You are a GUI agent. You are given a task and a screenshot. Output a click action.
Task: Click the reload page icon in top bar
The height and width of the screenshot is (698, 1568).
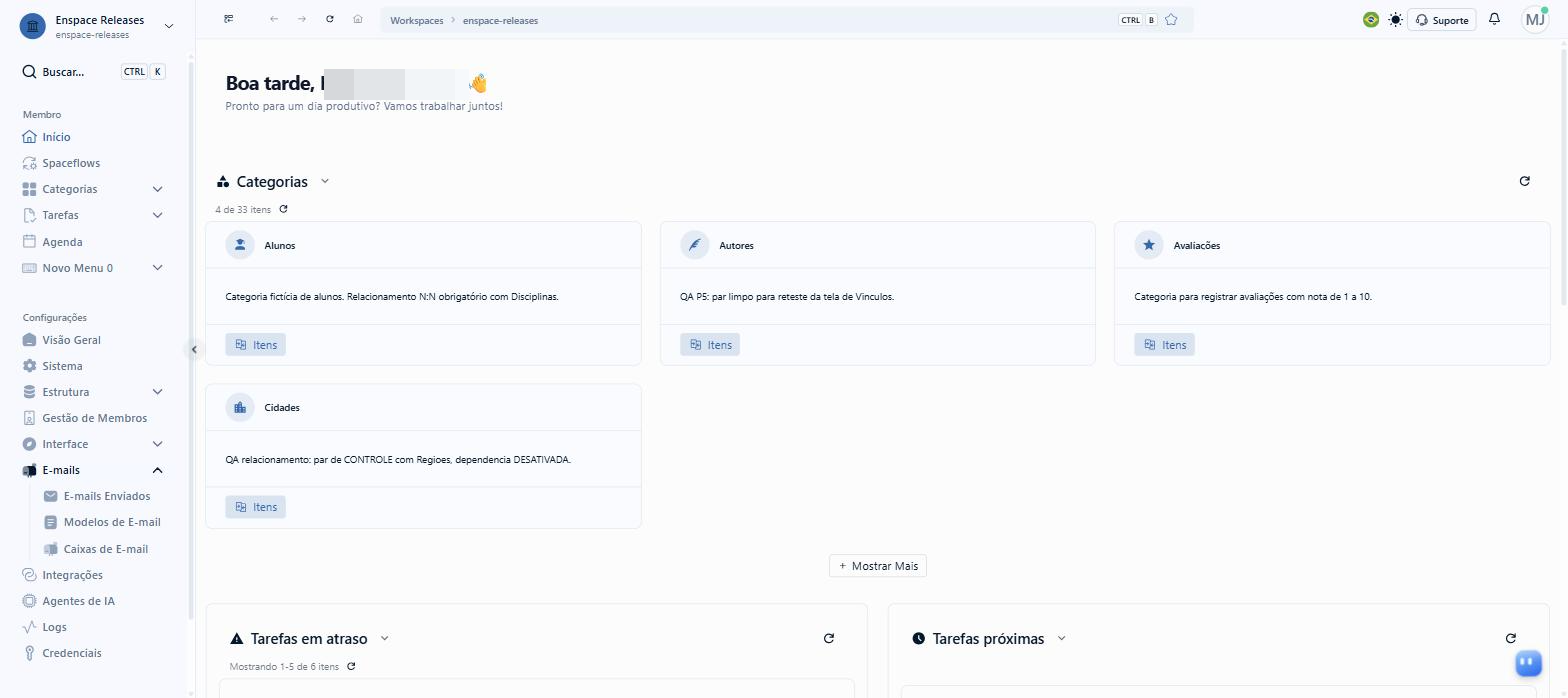[330, 19]
